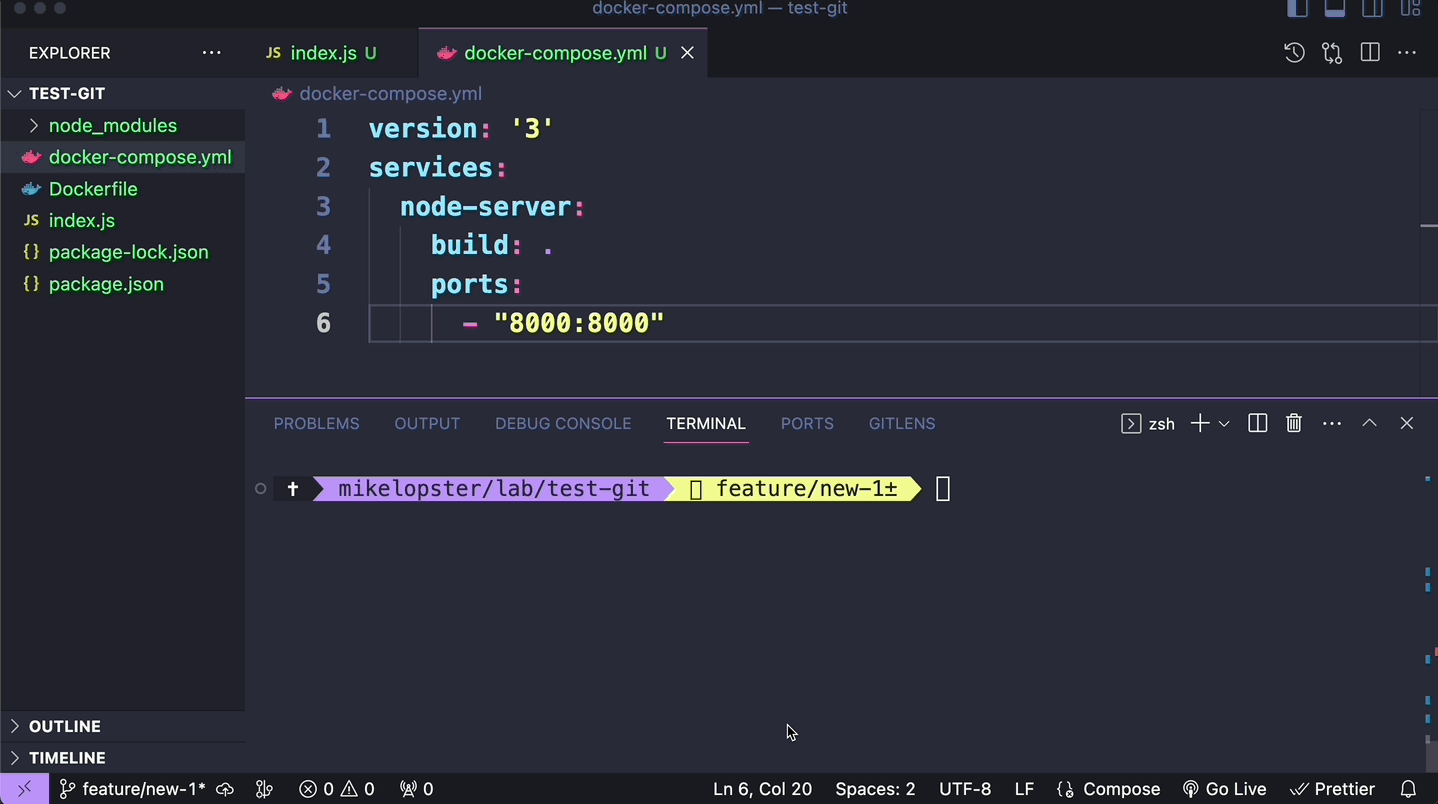Kill terminal using trash icon

pos(1294,424)
